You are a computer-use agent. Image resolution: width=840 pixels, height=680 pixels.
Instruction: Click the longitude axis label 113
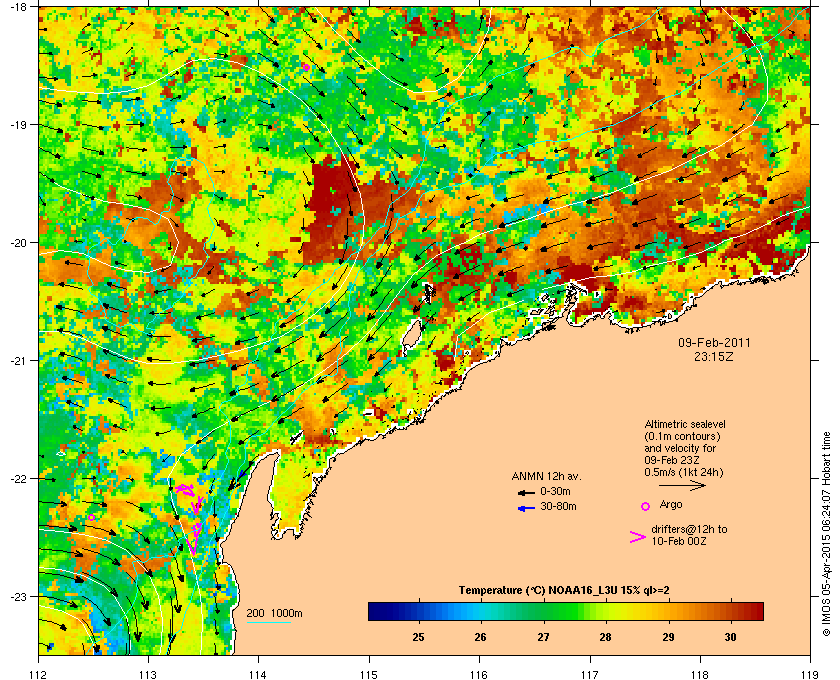pos(148,674)
